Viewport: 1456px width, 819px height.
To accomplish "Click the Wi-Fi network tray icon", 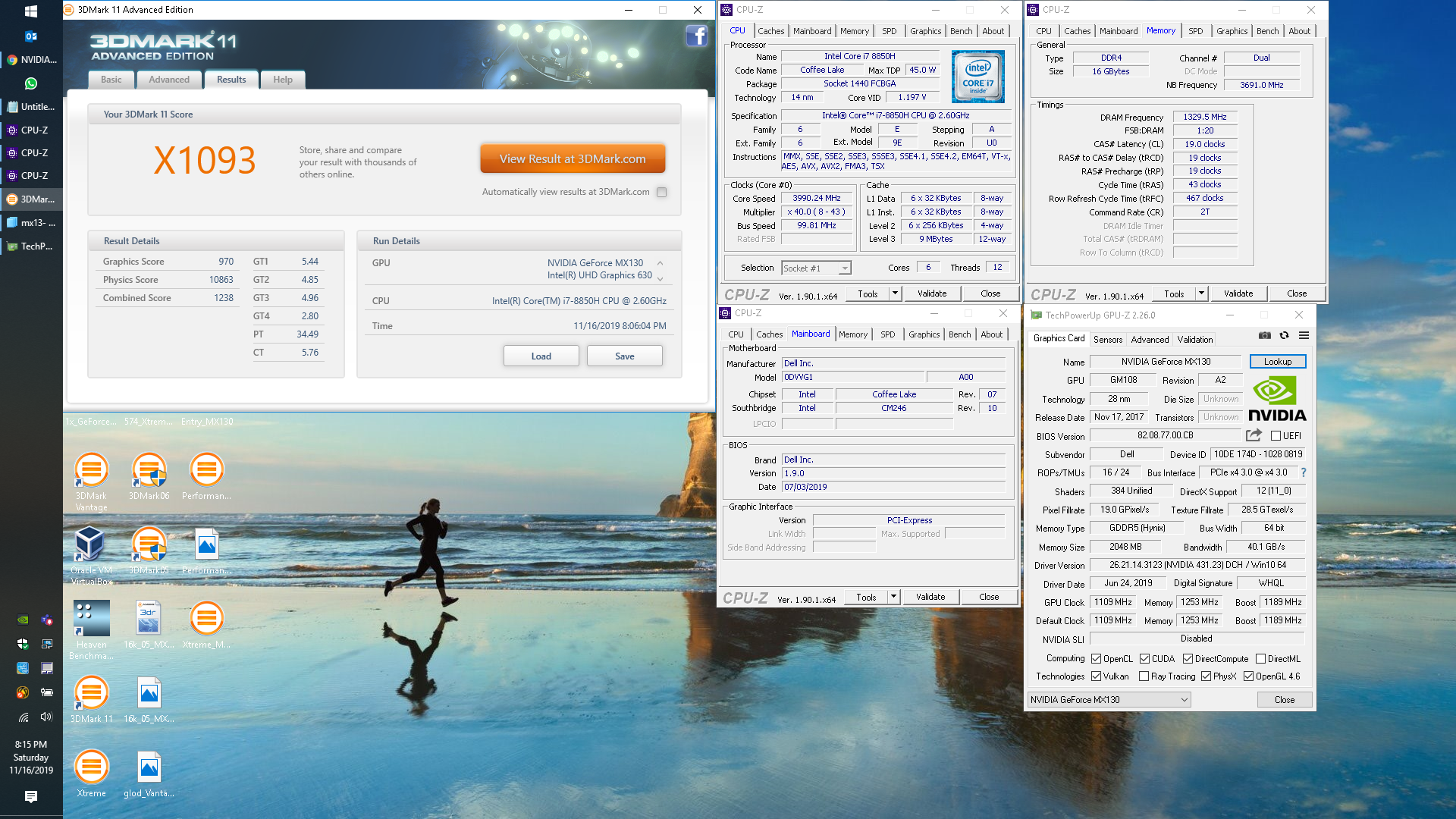I will pos(23,717).
